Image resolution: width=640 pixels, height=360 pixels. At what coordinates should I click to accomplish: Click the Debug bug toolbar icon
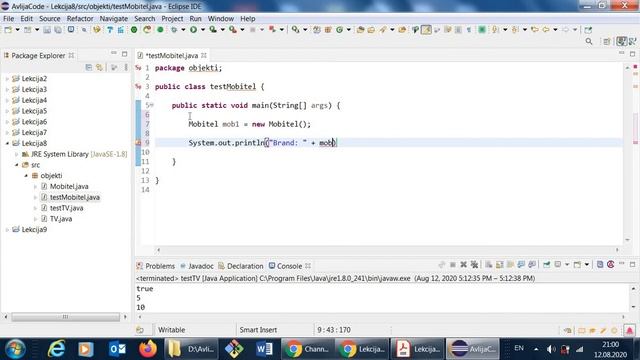[x=174, y=30]
